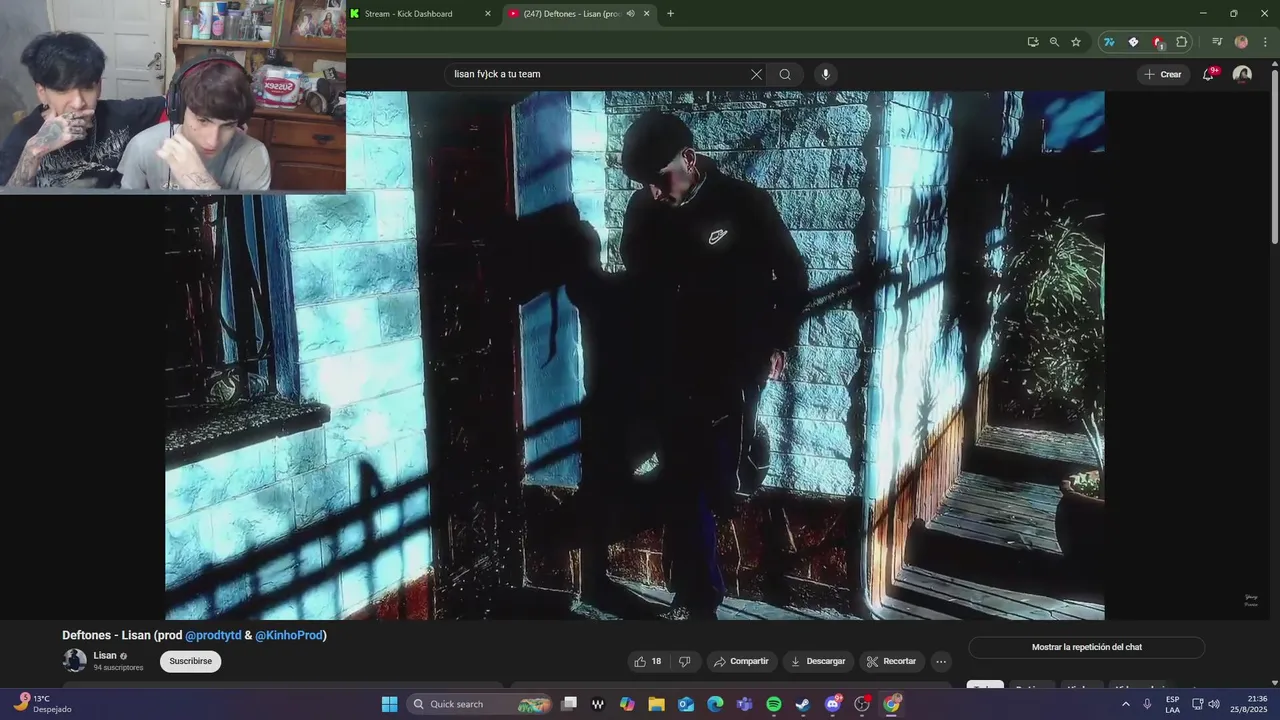Open the red extension with badge
Screen dimensions: 1280x720
[x=1158, y=42]
